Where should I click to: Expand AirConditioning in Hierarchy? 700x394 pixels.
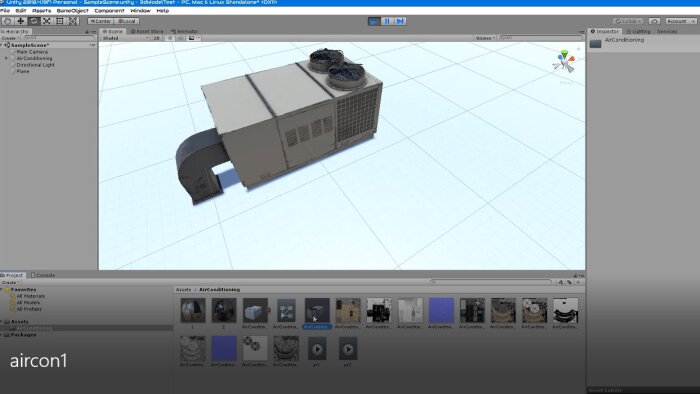(x=6, y=58)
